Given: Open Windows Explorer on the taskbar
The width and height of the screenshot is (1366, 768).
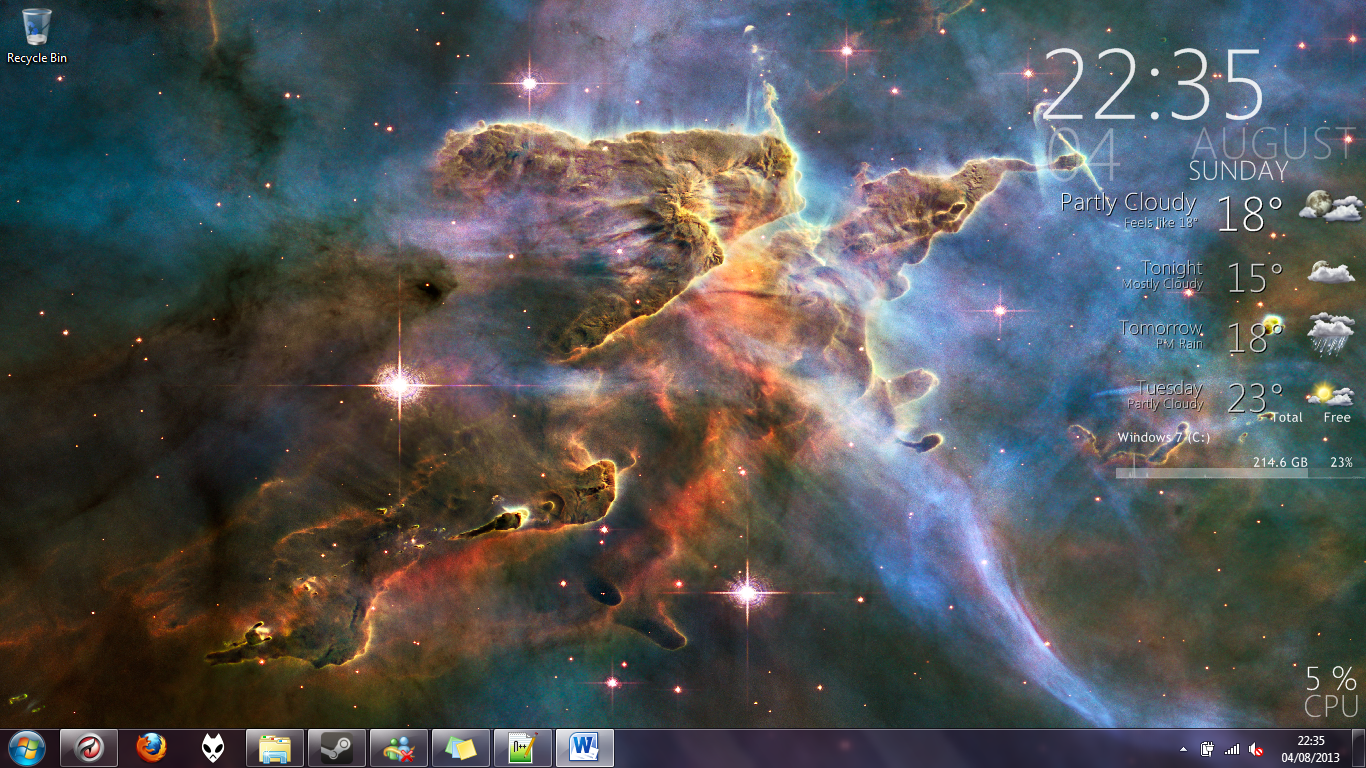Looking at the screenshot, I should click(273, 747).
